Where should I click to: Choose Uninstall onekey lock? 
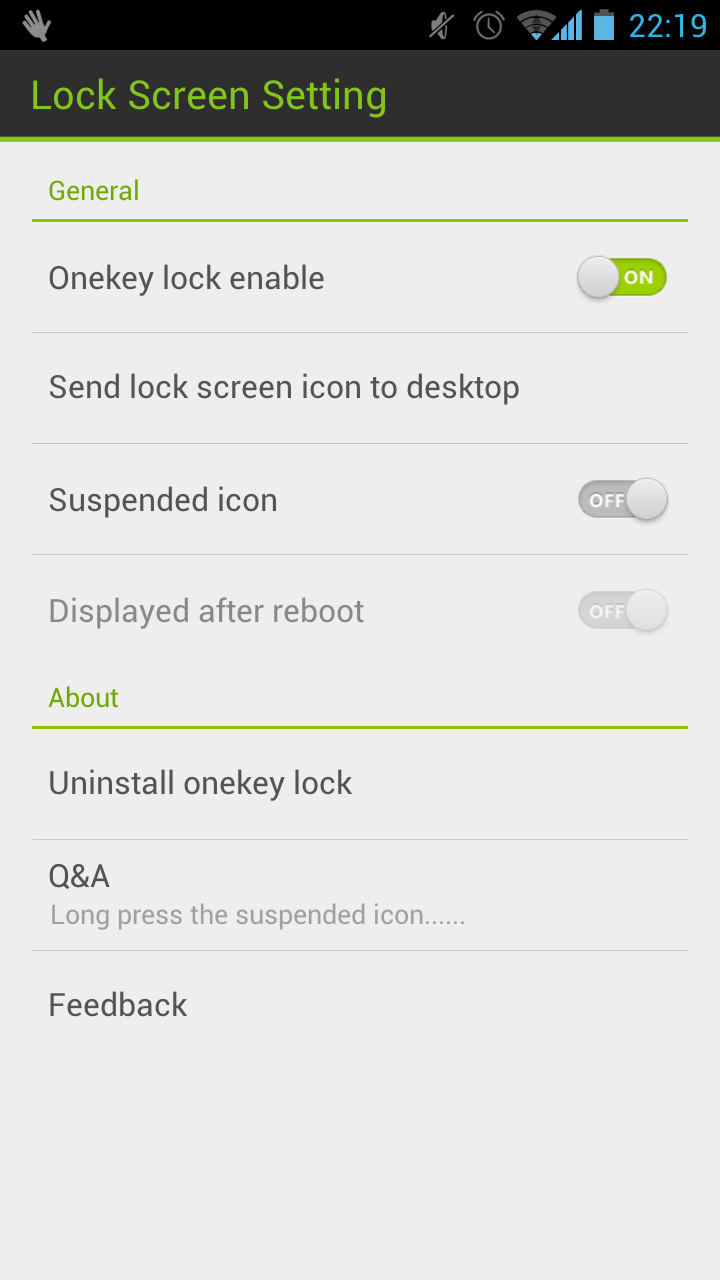360,784
